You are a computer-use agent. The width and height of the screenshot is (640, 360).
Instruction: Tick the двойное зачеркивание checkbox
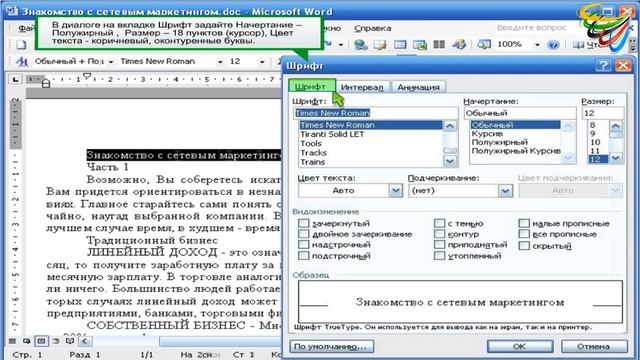[303, 234]
